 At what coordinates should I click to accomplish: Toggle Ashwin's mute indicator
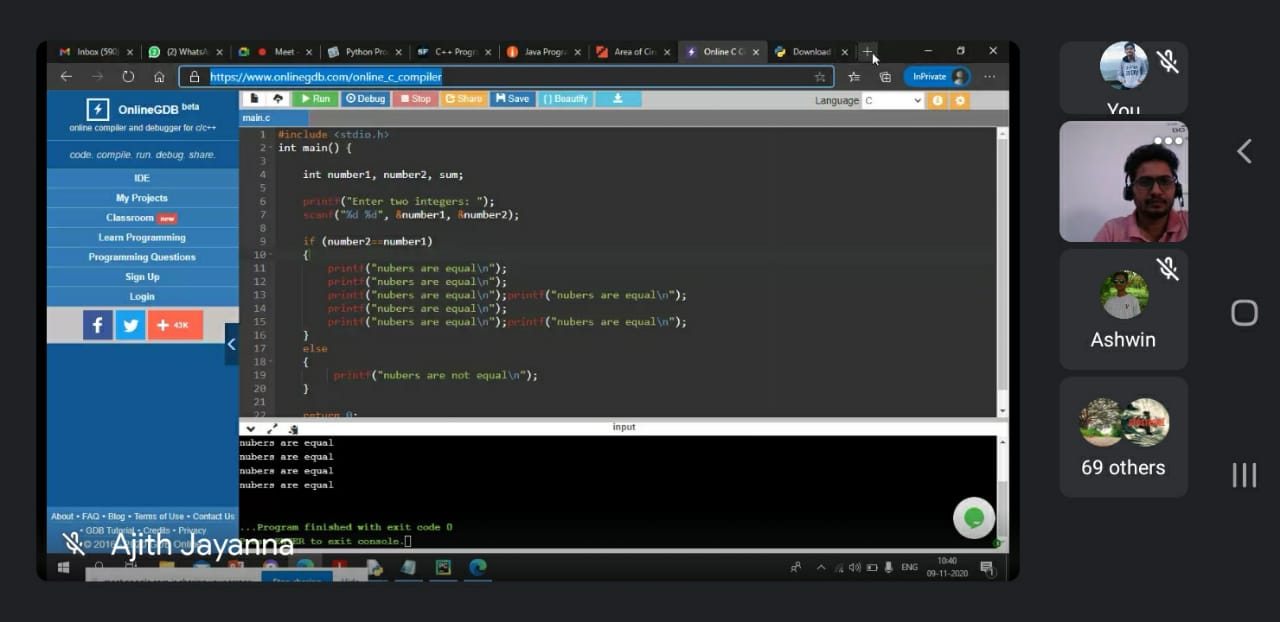tap(1165, 268)
